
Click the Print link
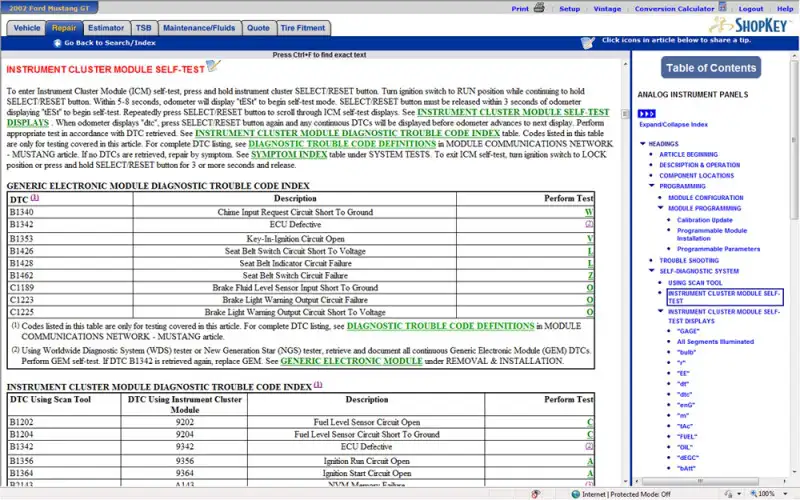tap(520, 9)
